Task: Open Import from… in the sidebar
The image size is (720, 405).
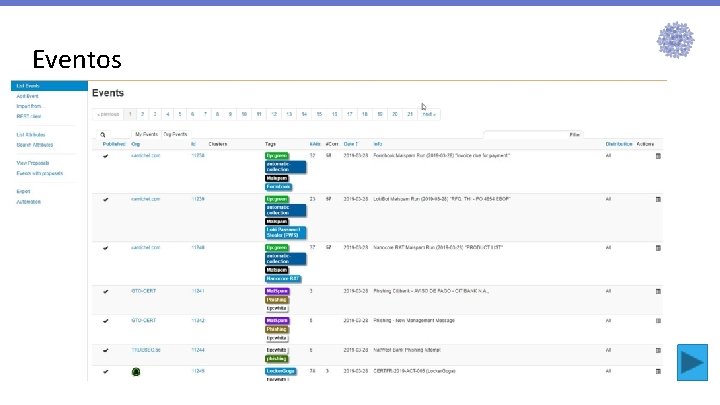Action: (x=30, y=106)
